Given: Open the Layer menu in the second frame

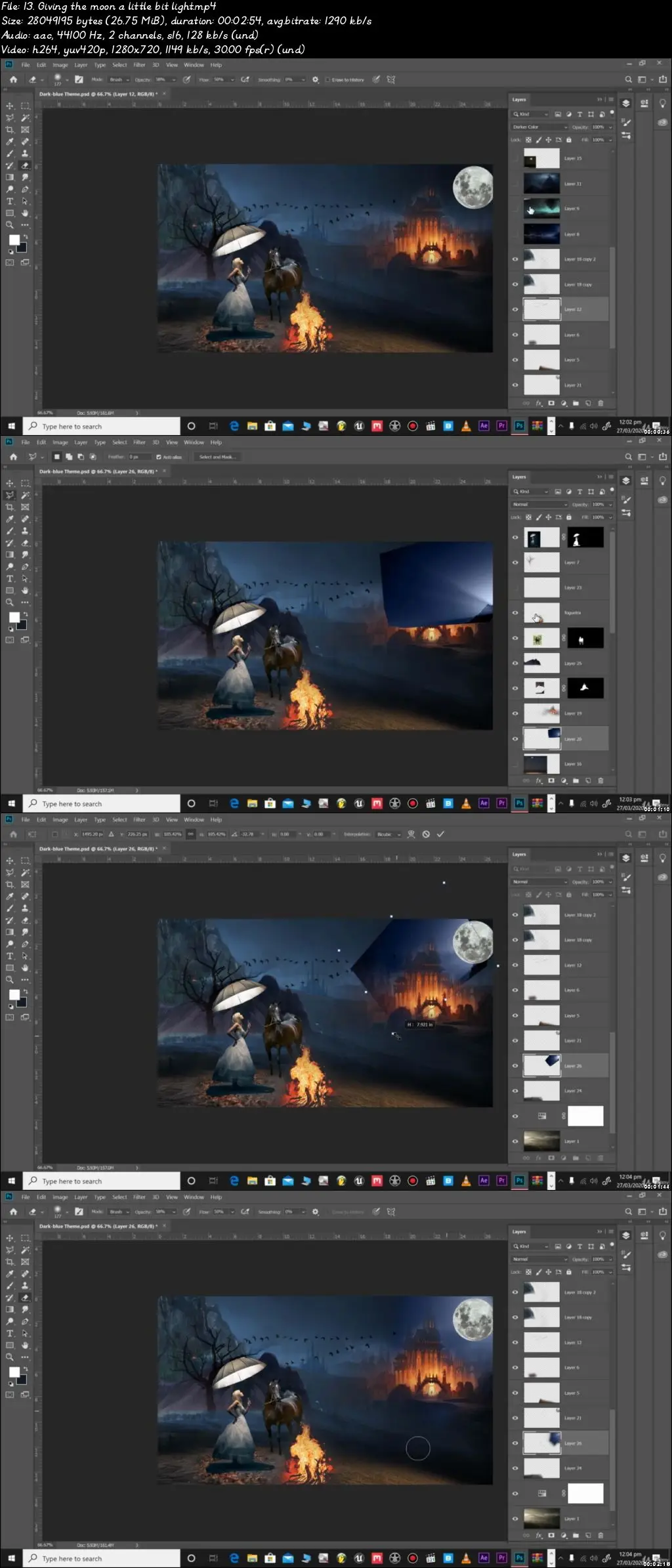Looking at the screenshot, I should tap(81, 442).
